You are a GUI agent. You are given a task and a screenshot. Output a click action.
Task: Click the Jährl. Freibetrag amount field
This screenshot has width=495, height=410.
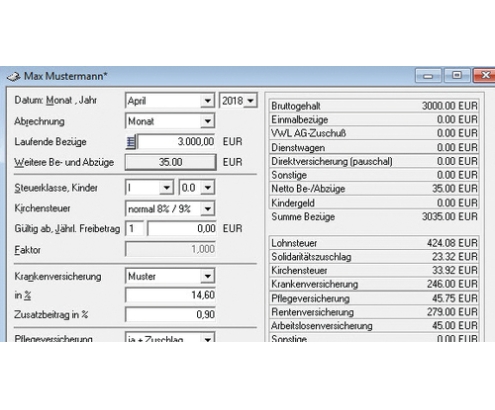click(x=182, y=229)
